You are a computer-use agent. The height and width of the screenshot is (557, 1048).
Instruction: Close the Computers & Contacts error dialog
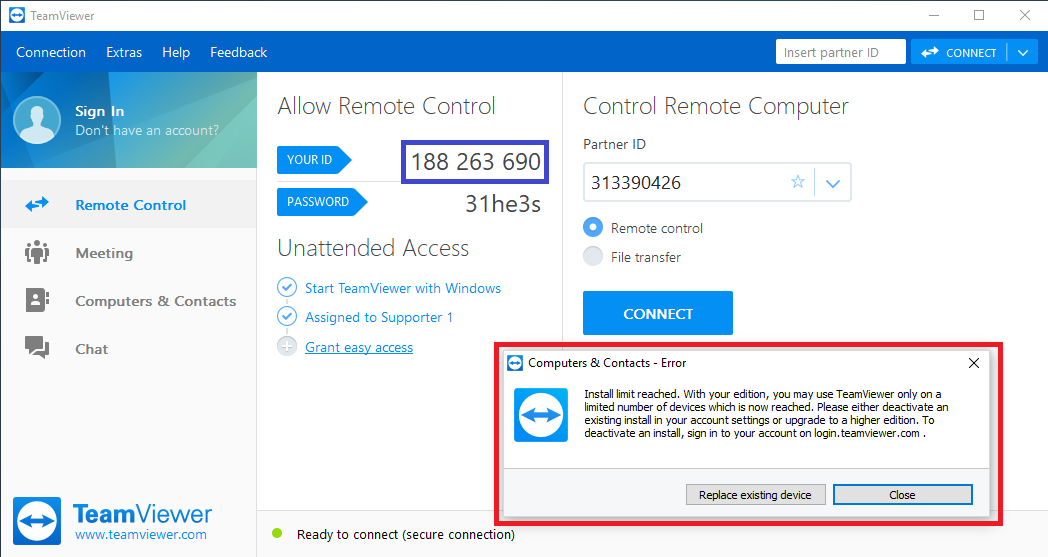(x=974, y=362)
